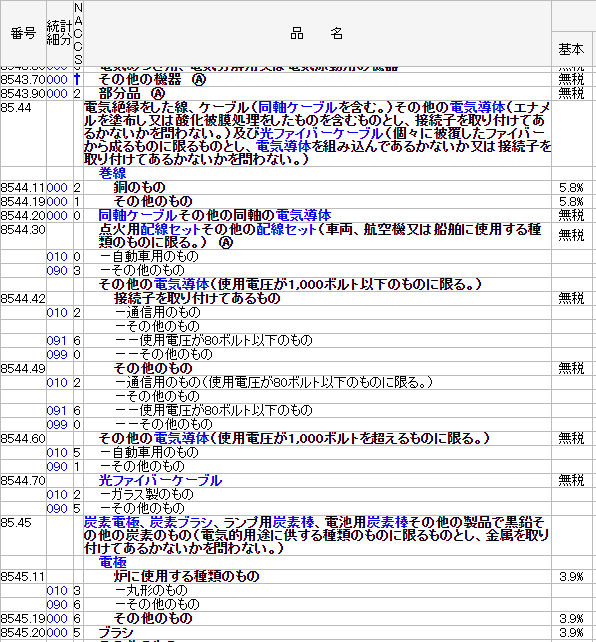Image resolution: width=596 pixels, height=642 pixels.
Task: Open code 090 for その他のもの under 8544.30
Action: click(57, 271)
